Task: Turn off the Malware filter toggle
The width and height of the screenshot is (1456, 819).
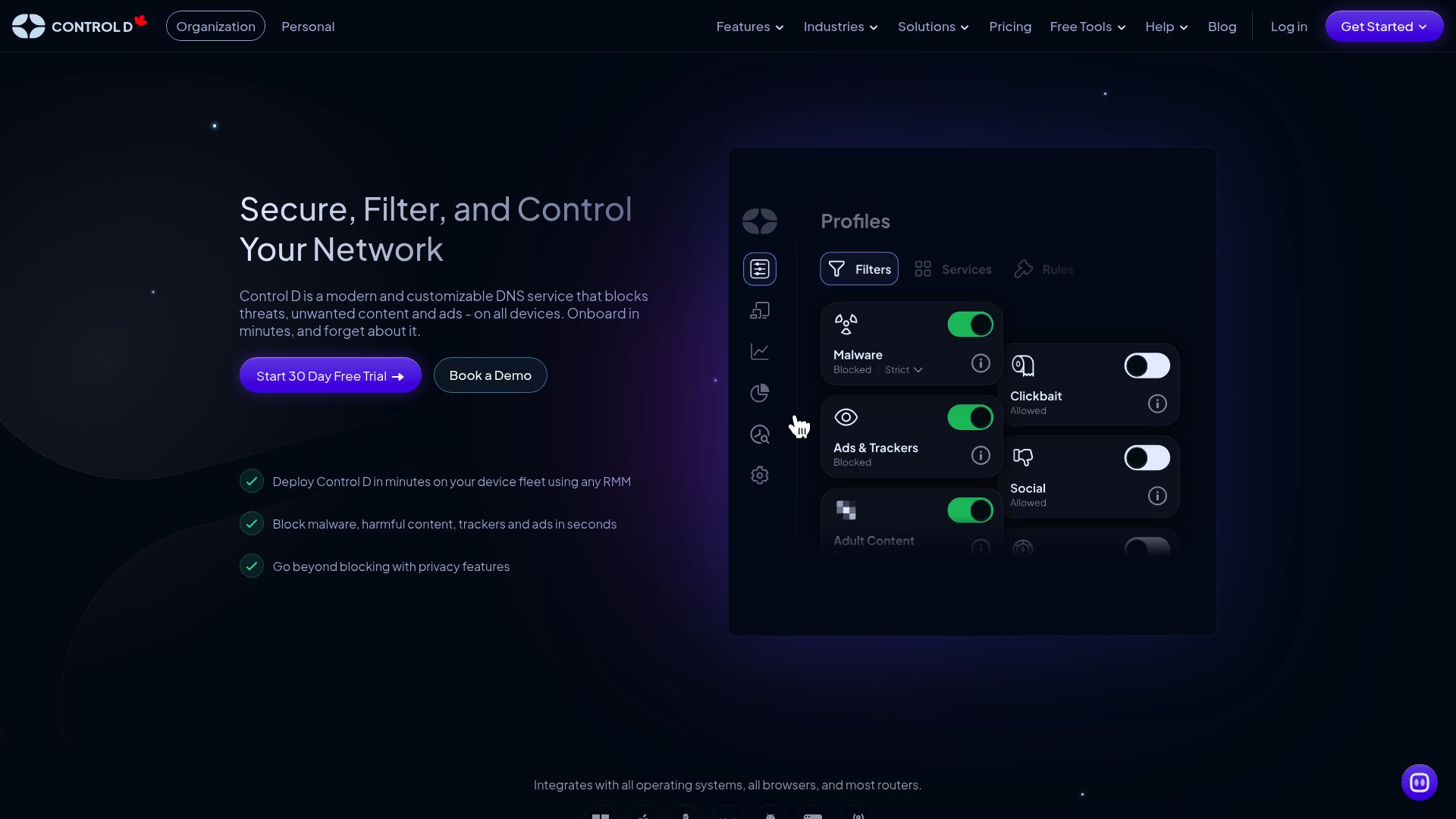Action: coord(970,325)
